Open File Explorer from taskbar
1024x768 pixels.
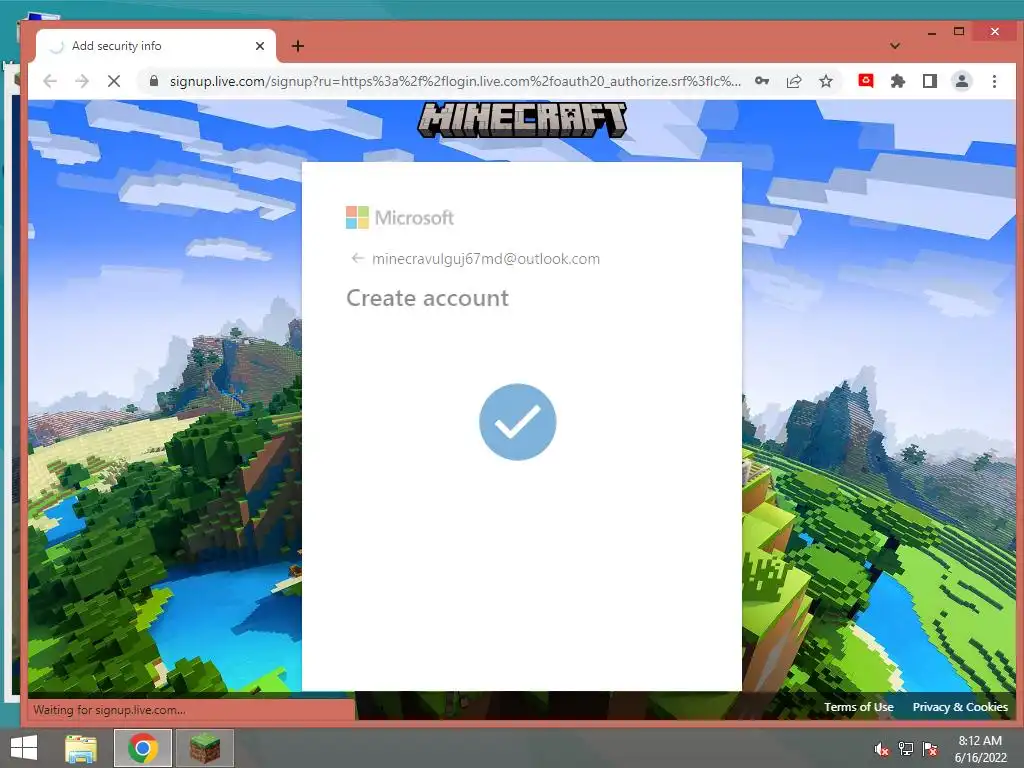coord(81,748)
